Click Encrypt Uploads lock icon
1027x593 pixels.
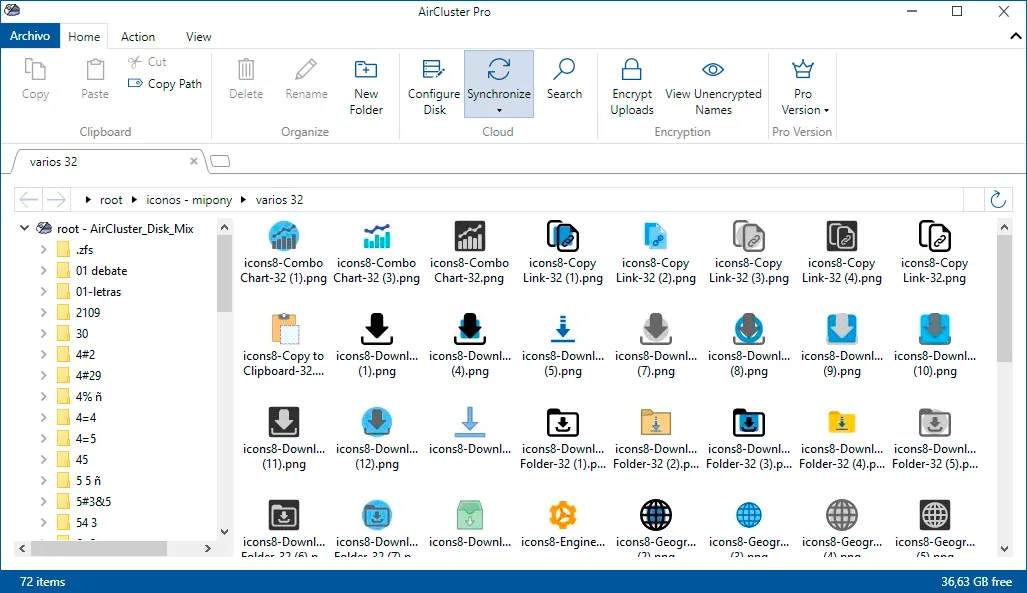[631, 69]
